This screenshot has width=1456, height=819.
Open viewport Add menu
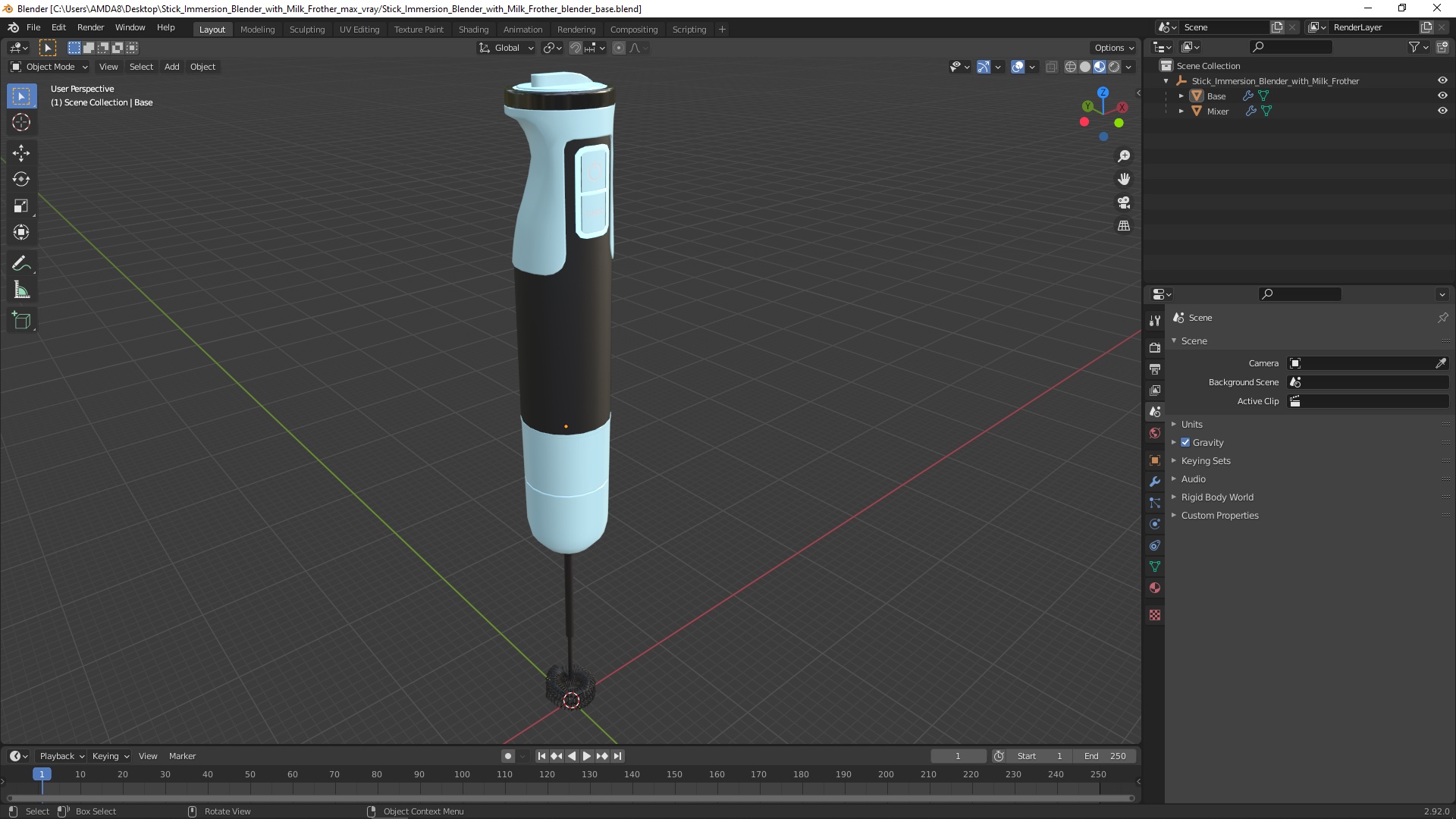[172, 67]
